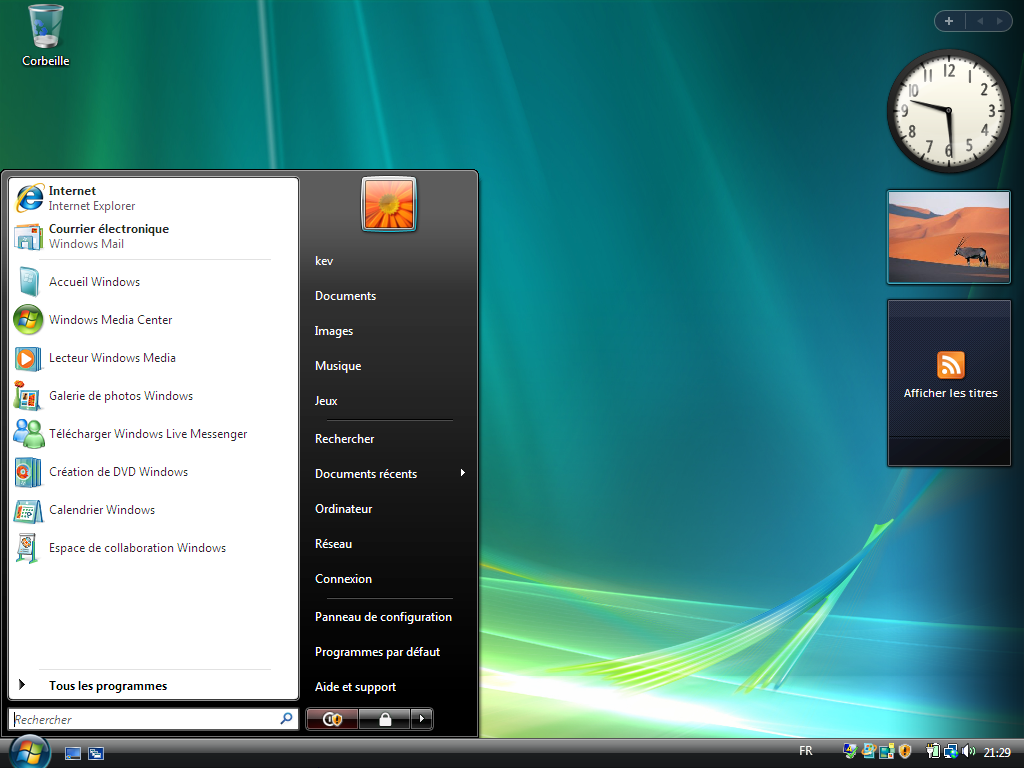Screen dimensions: 1024x768
Task: Select Rechercher in right pane
Action: 344,439
